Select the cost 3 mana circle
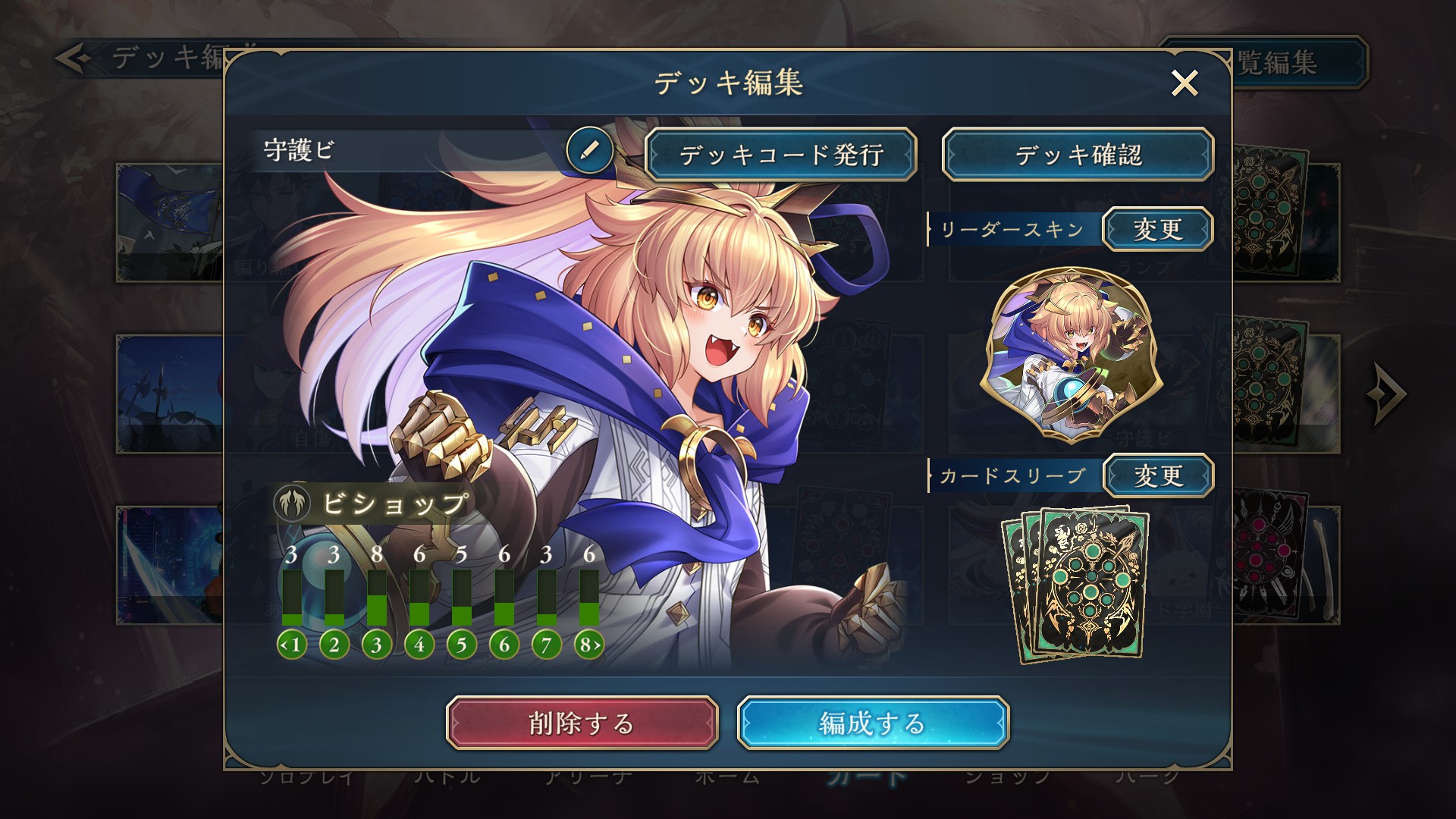Screen dimensions: 1456x819 377,645
